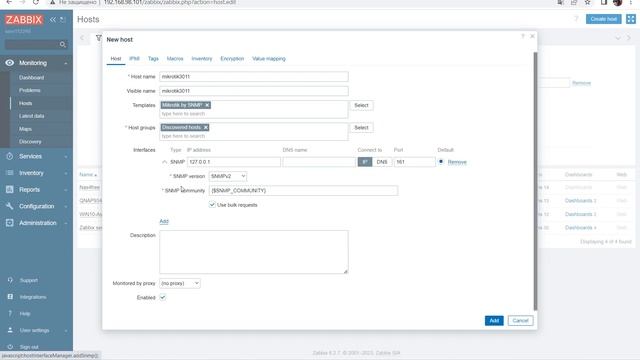Click Select button next to Host groups
This screenshot has width=640, height=360.
[361, 128]
